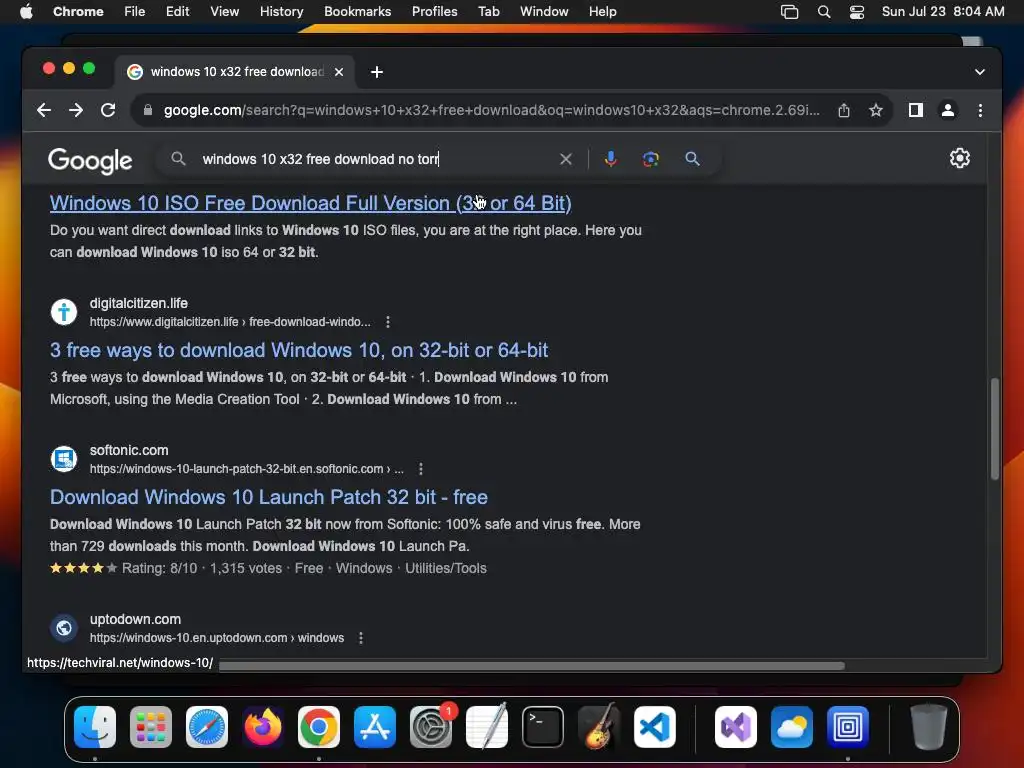Open the Apple menu
1024x768 pixels.
tap(26, 11)
